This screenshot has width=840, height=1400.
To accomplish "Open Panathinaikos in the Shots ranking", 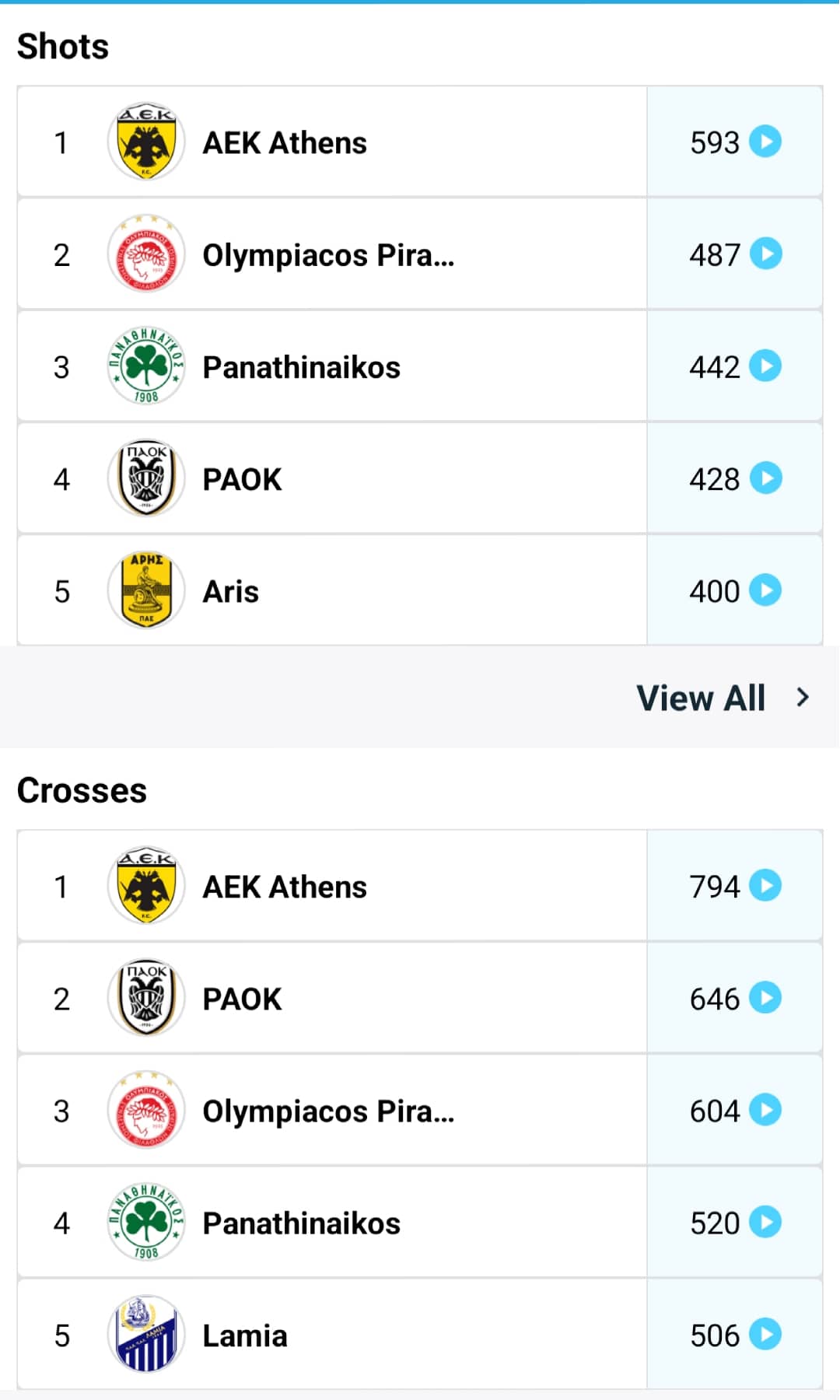I will [x=301, y=367].
